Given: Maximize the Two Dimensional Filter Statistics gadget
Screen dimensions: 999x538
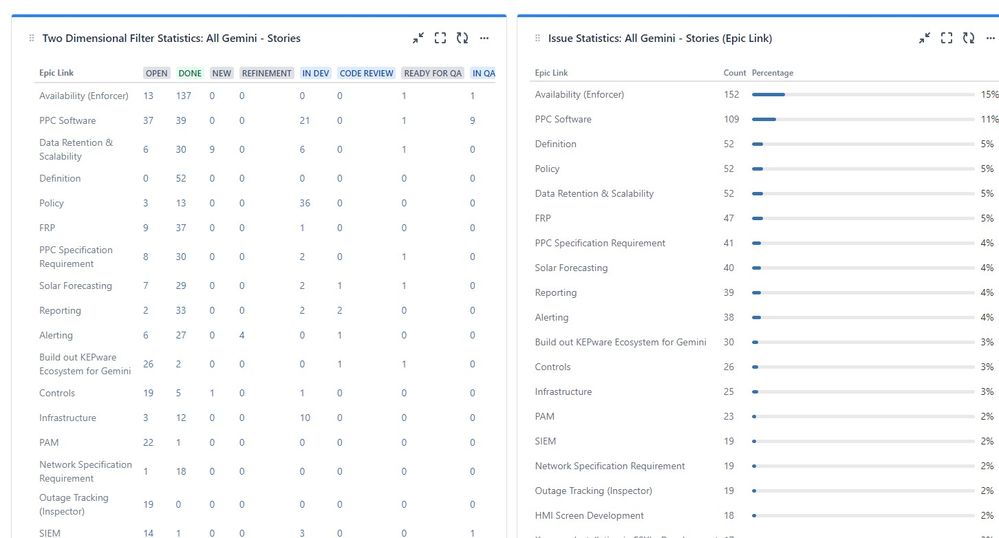Looking at the screenshot, I should (x=440, y=38).
